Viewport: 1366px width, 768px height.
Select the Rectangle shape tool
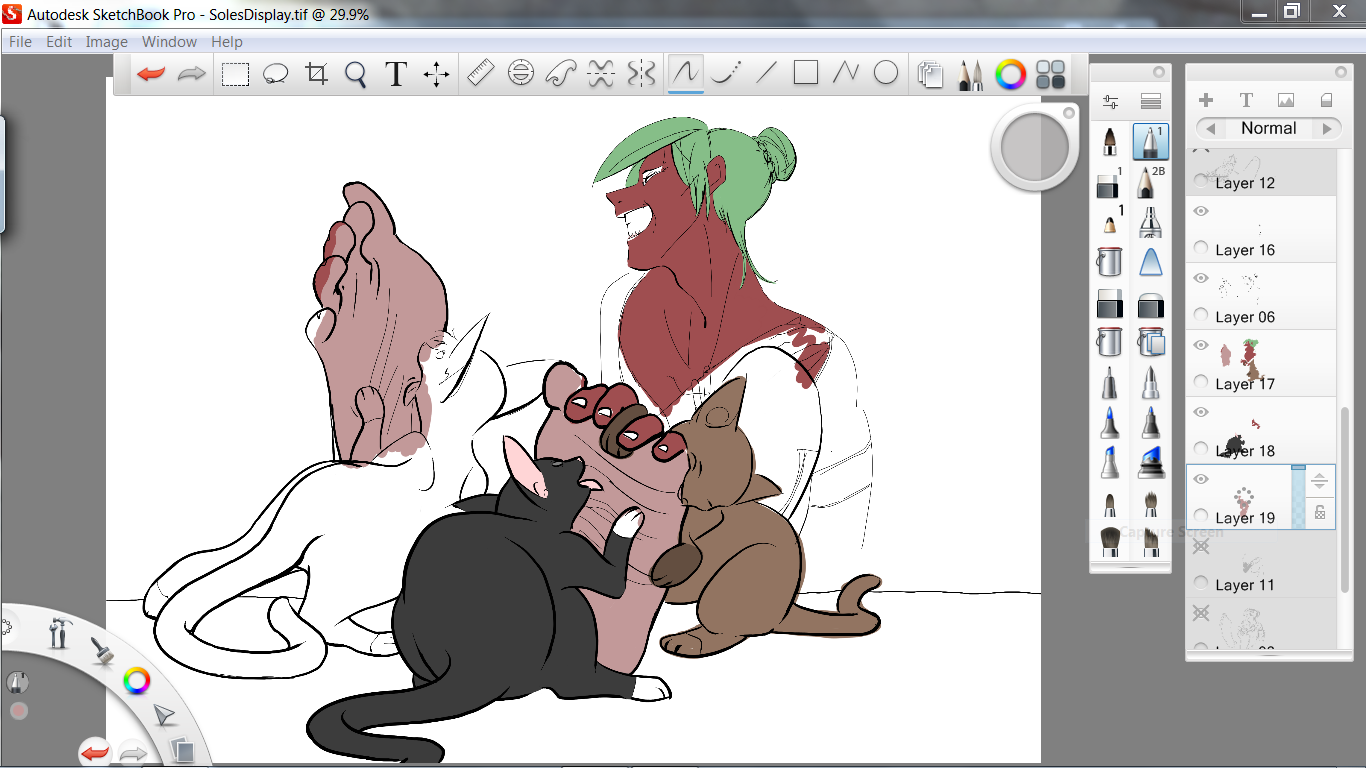click(x=806, y=73)
